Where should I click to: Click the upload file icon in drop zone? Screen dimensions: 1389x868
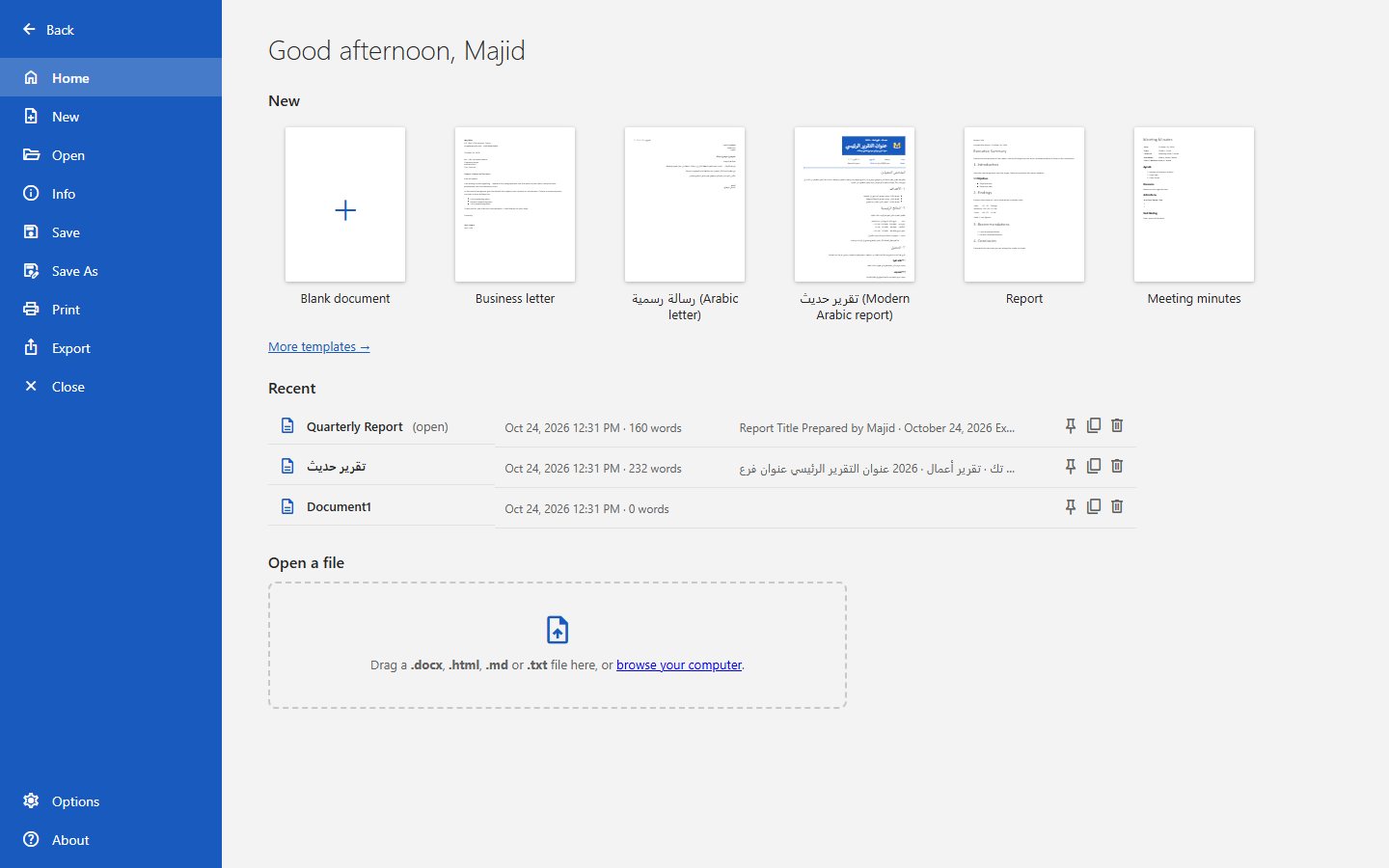point(558,630)
